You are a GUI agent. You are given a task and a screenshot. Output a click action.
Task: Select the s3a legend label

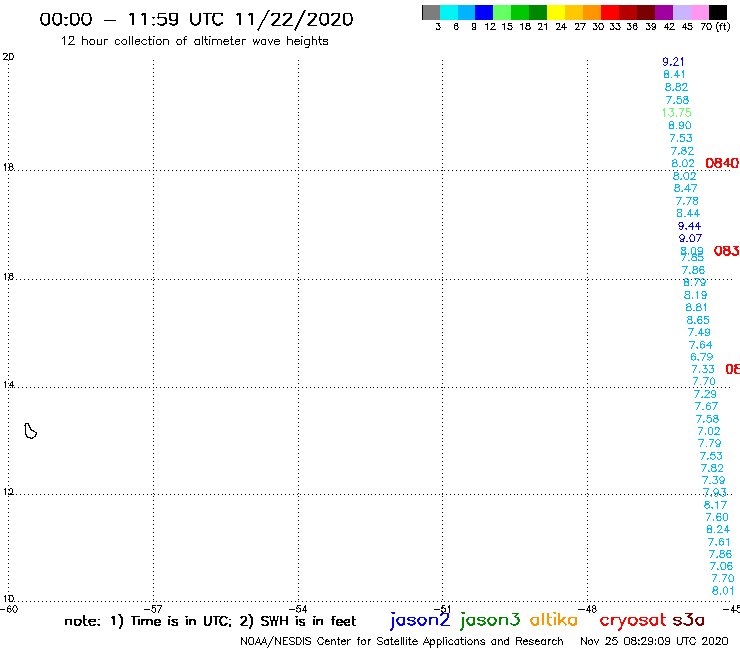(x=688, y=620)
